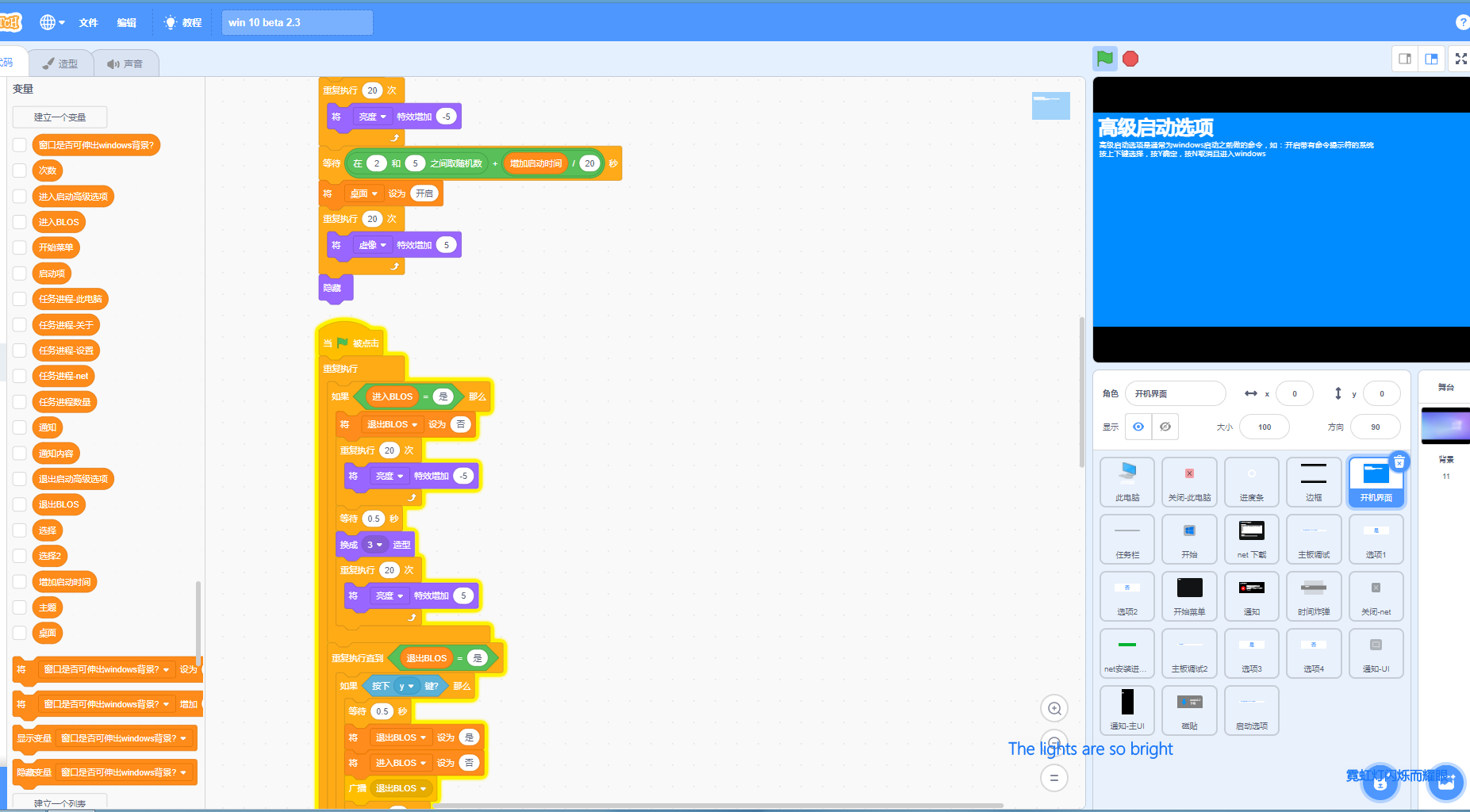The height and width of the screenshot is (812, 1470).
Task: Check the 开始菜单 variable checkbox
Action: tap(20, 247)
